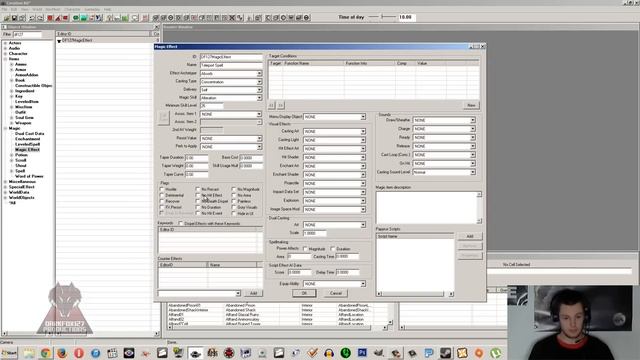
Task: Check the No Magnitude flag
Action: 234,189
